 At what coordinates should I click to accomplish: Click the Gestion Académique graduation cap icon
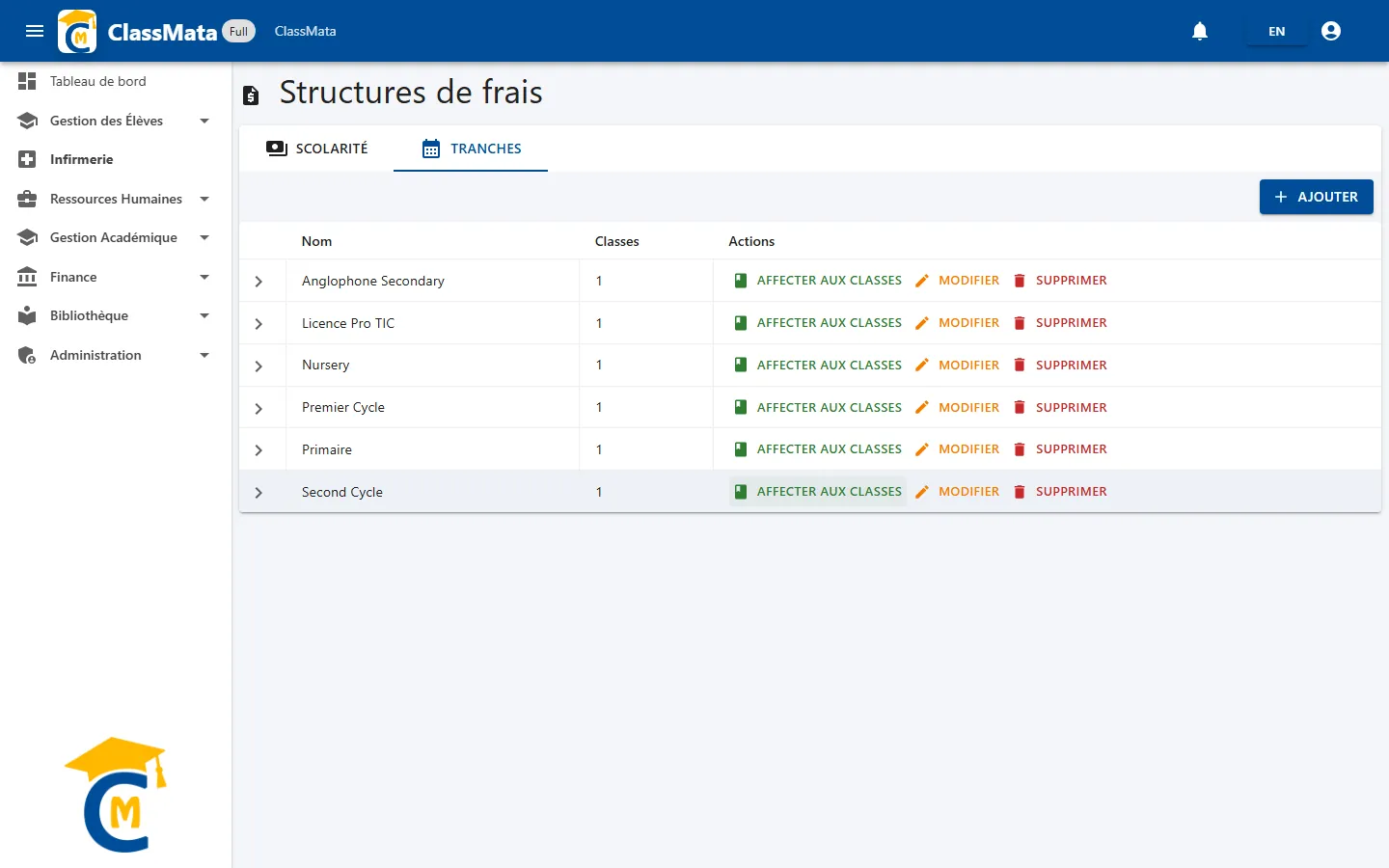click(27, 237)
